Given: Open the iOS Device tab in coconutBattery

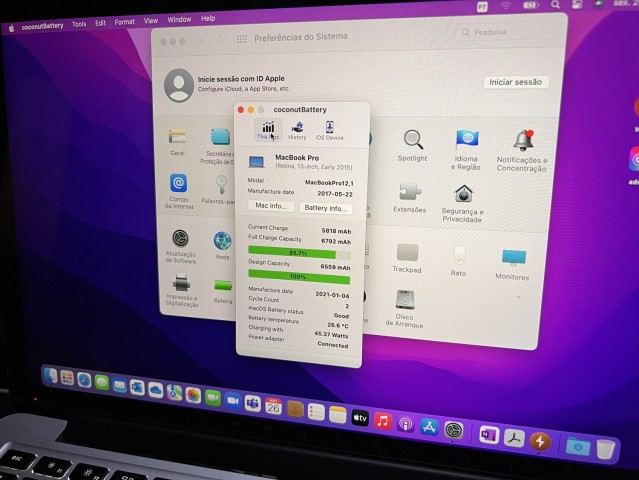Looking at the screenshot, I should point(329,131).
